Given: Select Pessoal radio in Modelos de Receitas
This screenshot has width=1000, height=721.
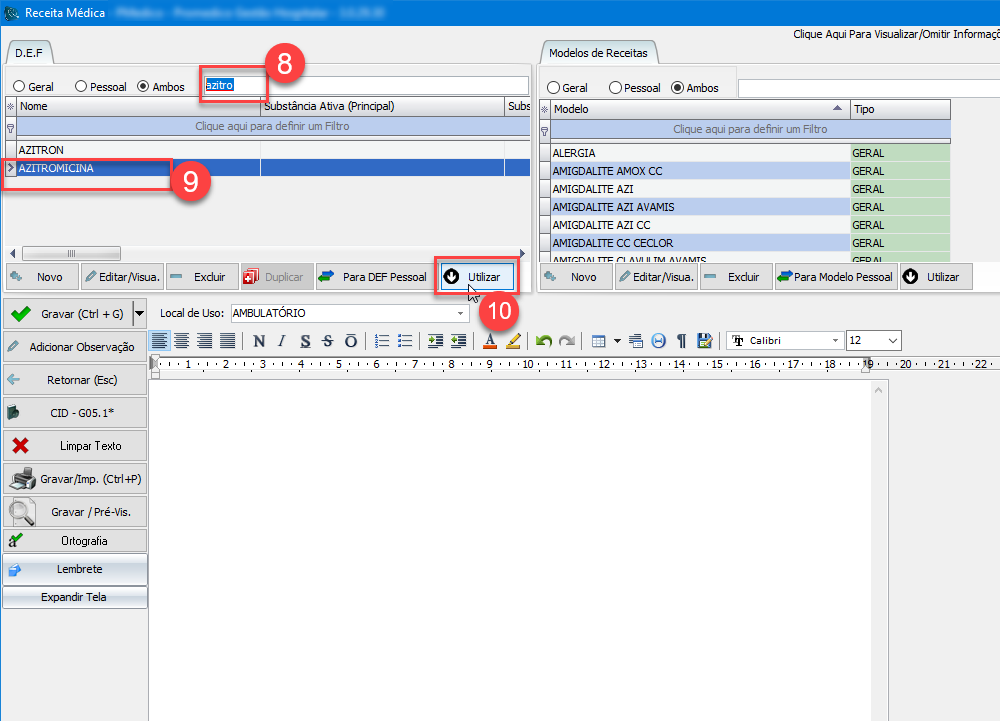Looking at the screenshot, I should pyautogui.click(x=615, y=88).
